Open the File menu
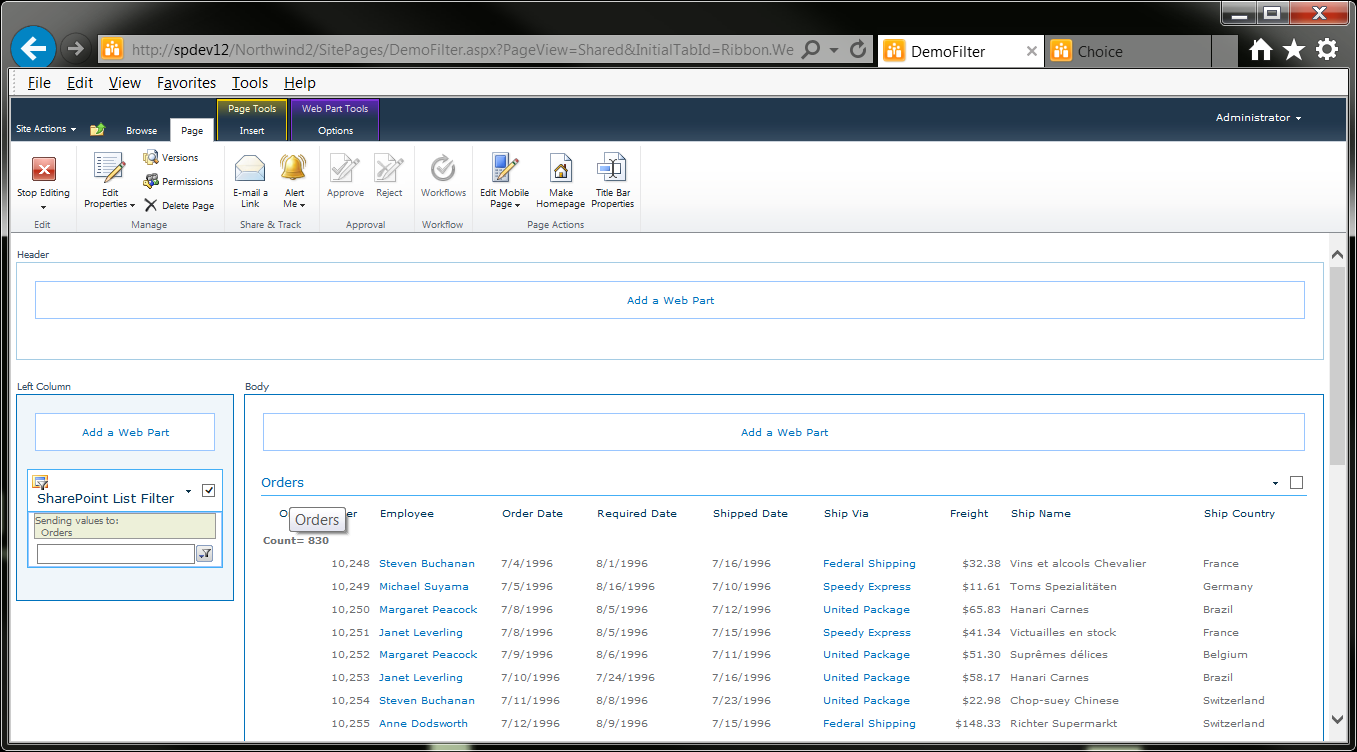Image resolution: width=1357 pixels, height=752 pixels. click(x=39, y=83)
